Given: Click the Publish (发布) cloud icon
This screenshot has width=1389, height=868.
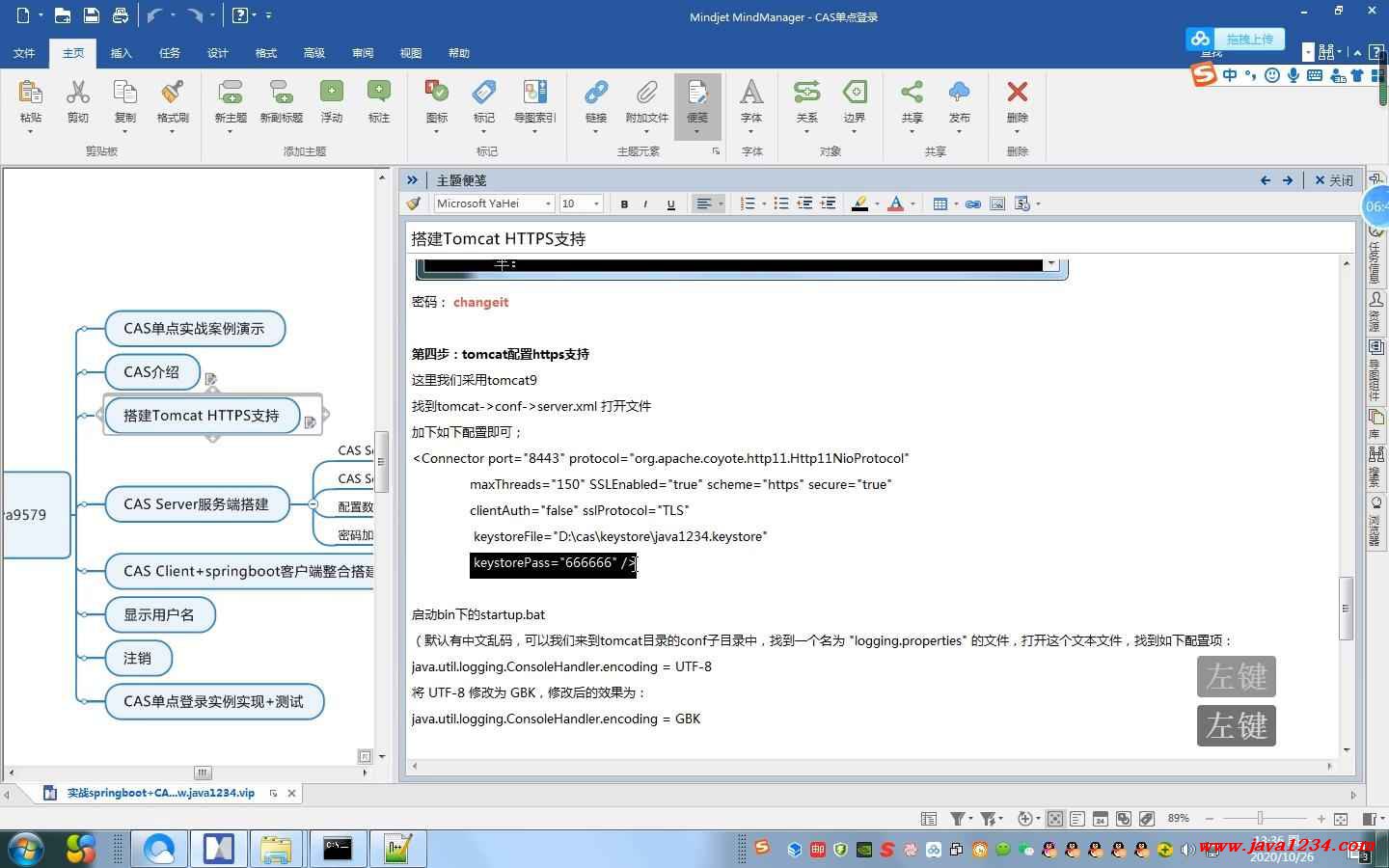Looking at the screenshot, I should tap(960, 93).
